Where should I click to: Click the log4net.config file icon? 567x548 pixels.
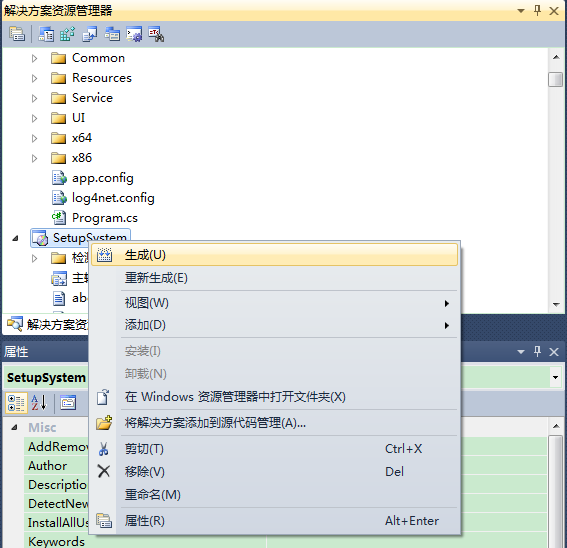point(59,198)
